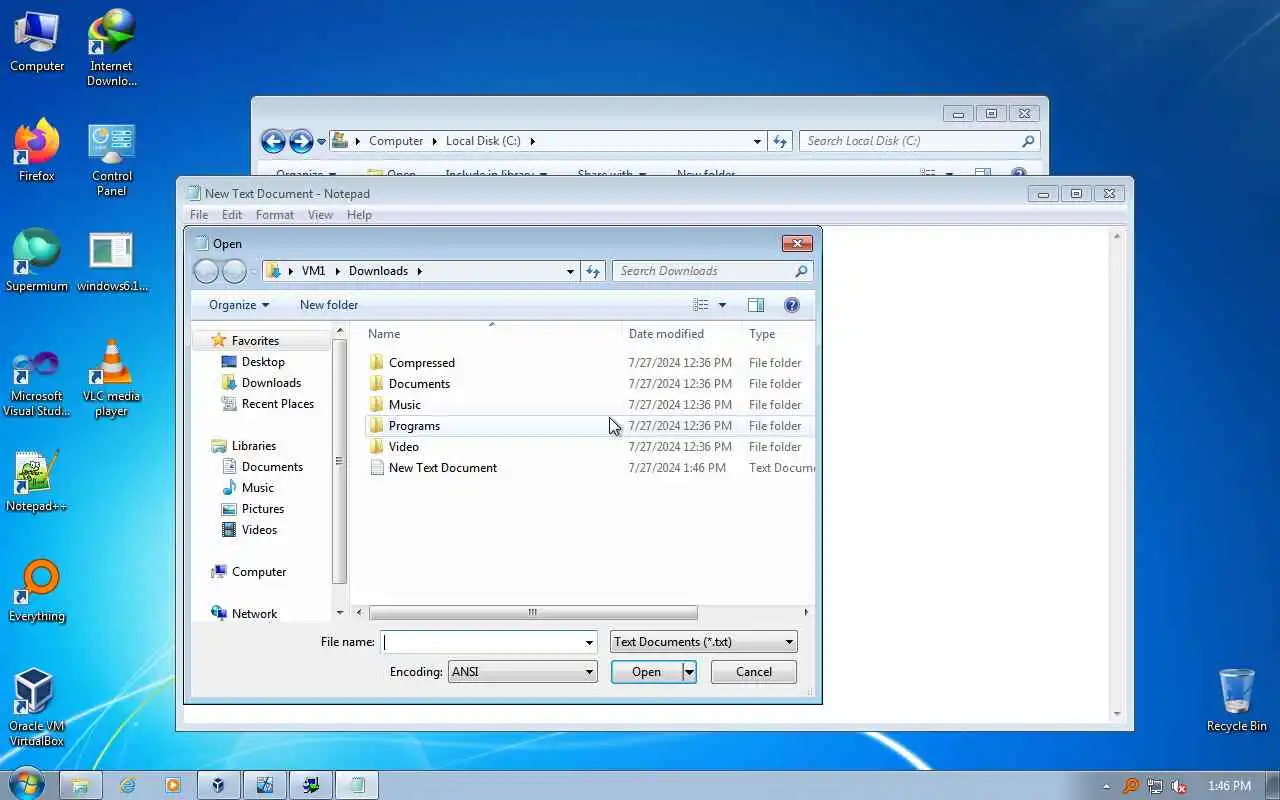Open Windows Media Player taskbar icon

[173, 785]
